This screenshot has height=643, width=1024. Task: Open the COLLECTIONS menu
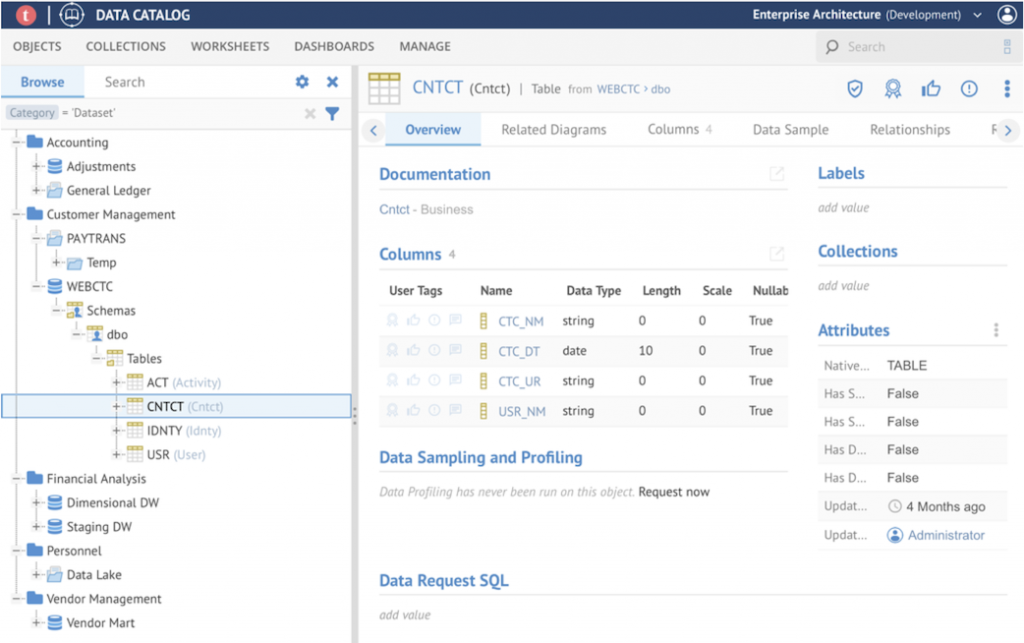tap(125, 46)
